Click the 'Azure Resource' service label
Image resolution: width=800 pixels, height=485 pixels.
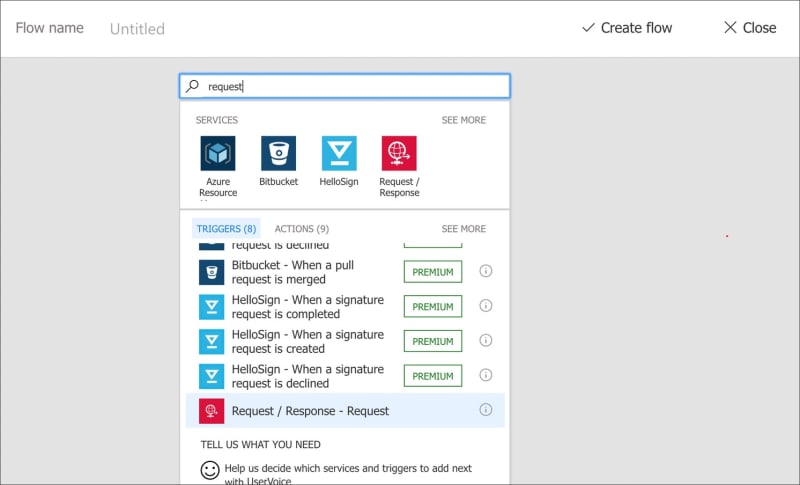pos(218,187)
